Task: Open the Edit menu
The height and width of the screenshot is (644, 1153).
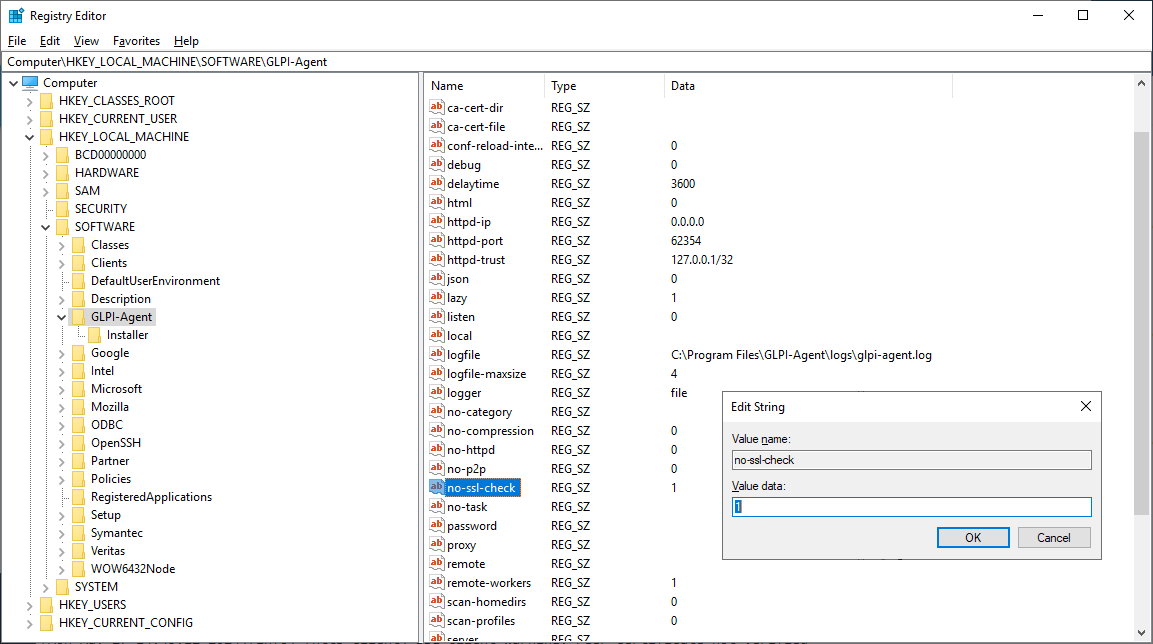Action: coord(50,41)
